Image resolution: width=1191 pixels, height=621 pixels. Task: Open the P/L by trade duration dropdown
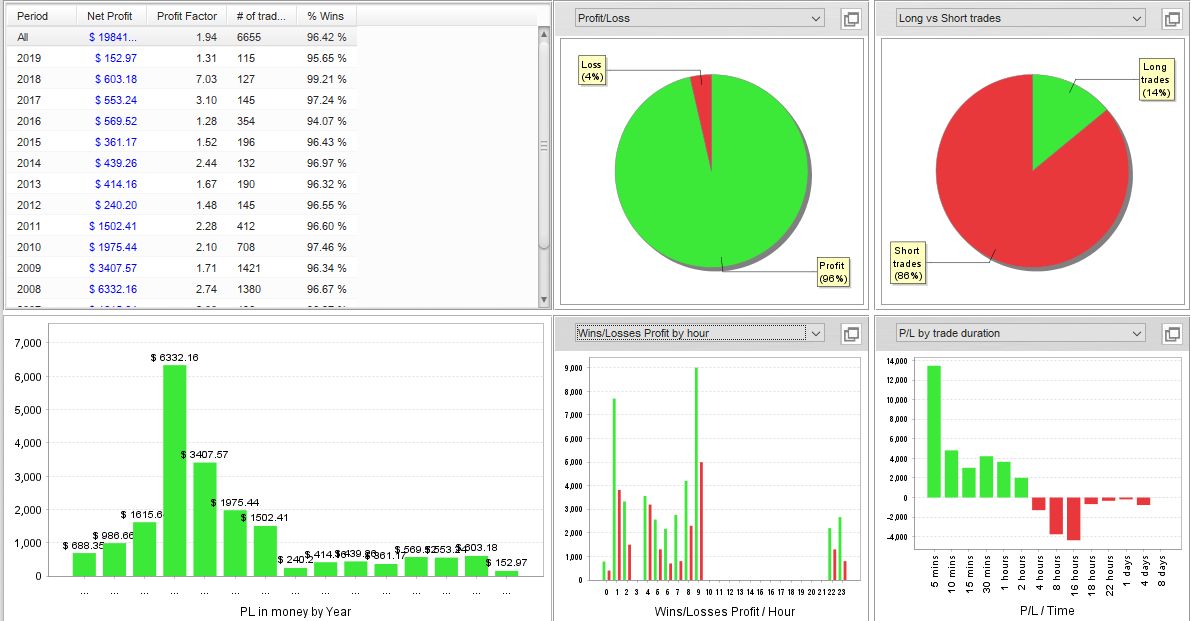pos(1021,333)
